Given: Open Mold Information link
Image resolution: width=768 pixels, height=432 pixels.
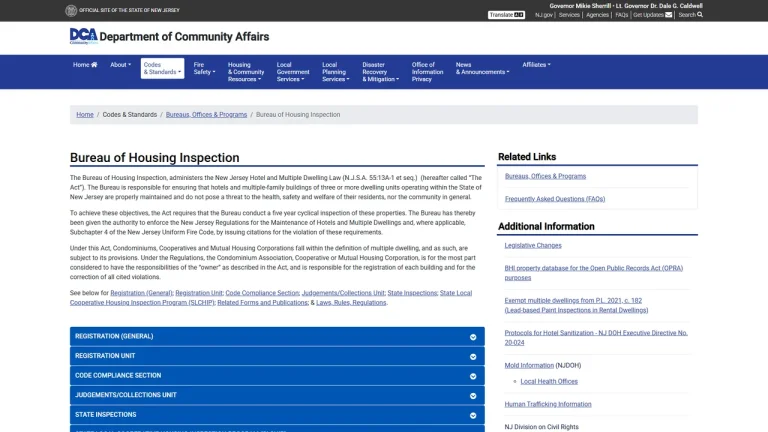Looking at the screenshot, I should (529, 365).
